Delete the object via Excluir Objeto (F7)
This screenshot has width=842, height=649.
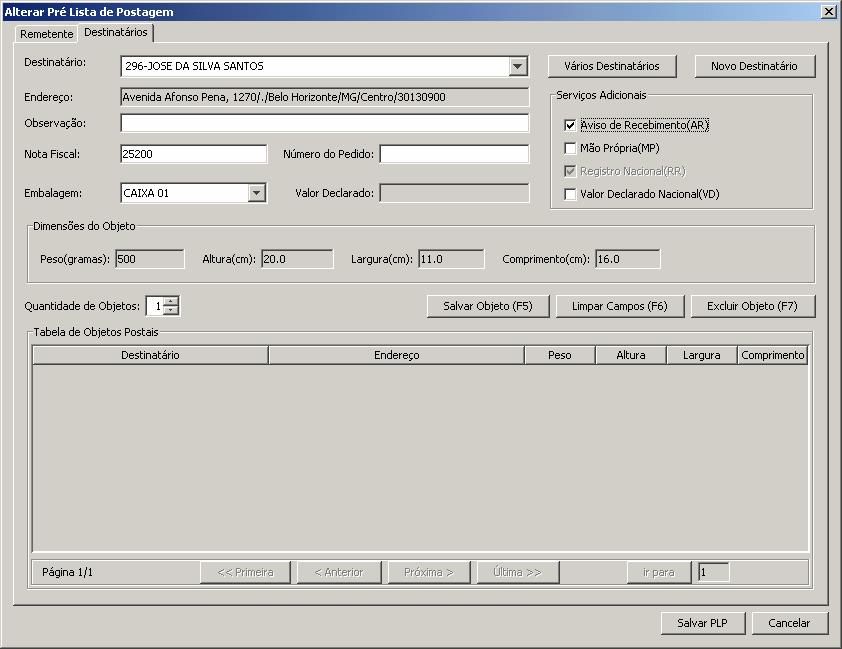click(751, 306)
